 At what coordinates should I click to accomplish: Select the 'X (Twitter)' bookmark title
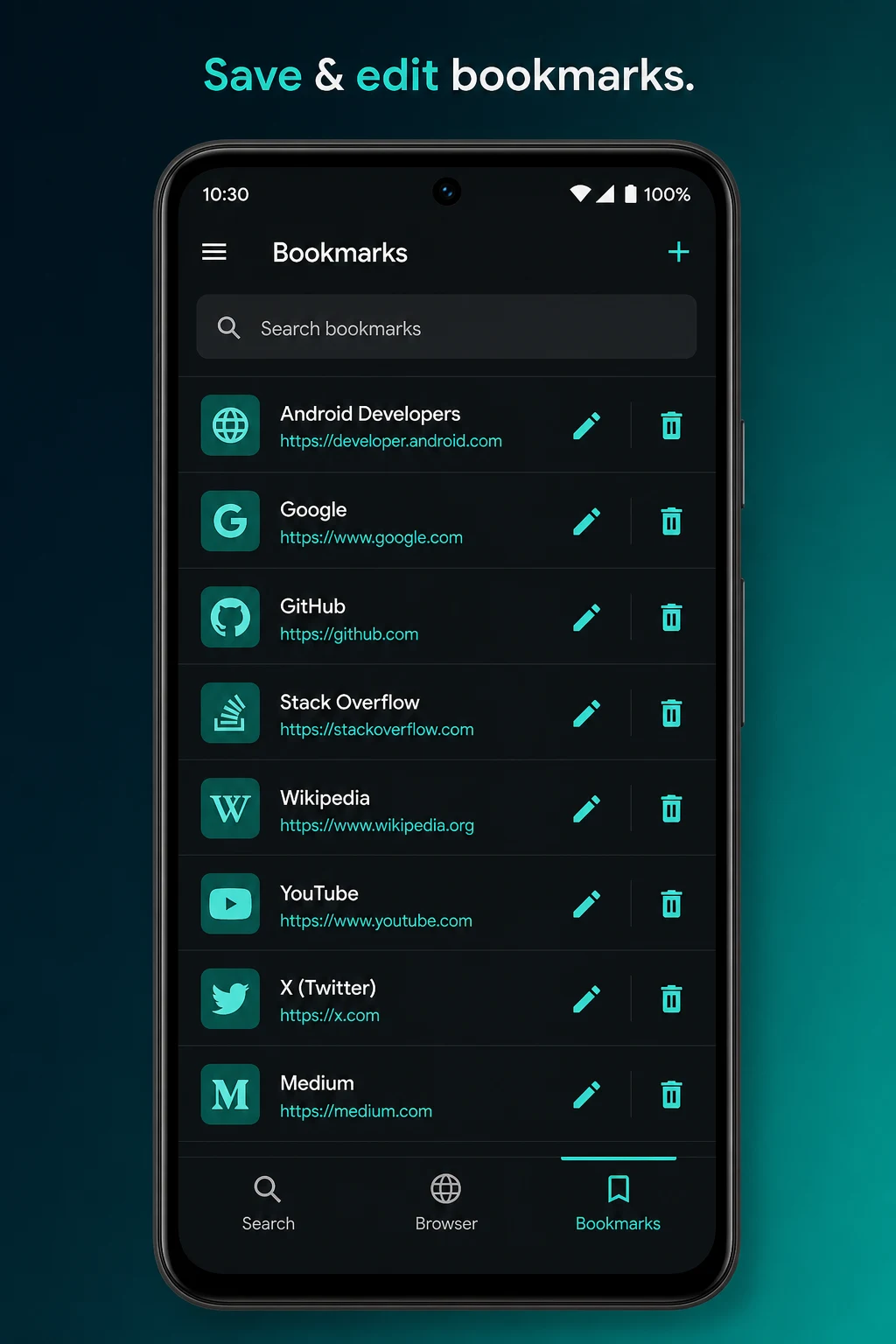(x=328, y=988)
